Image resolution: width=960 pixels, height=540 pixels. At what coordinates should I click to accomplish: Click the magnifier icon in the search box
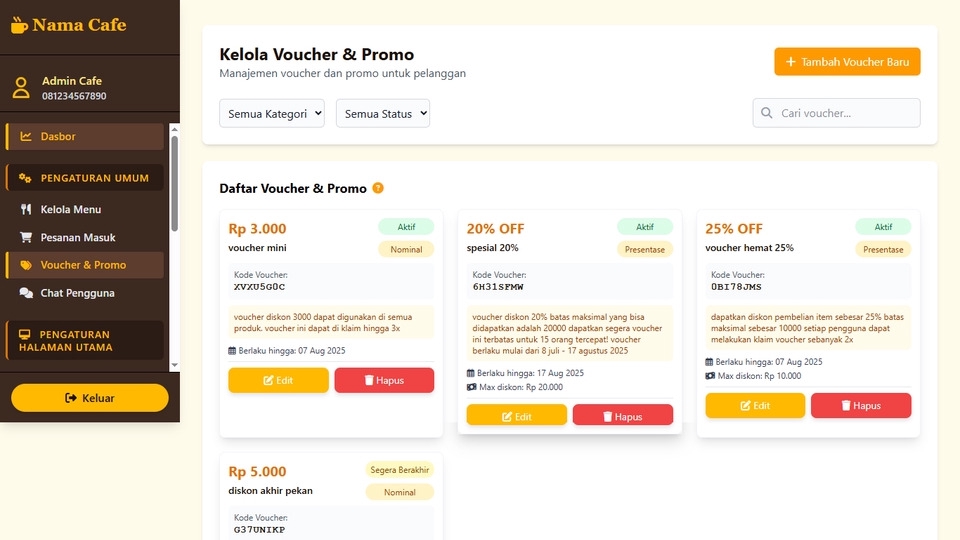767,114
